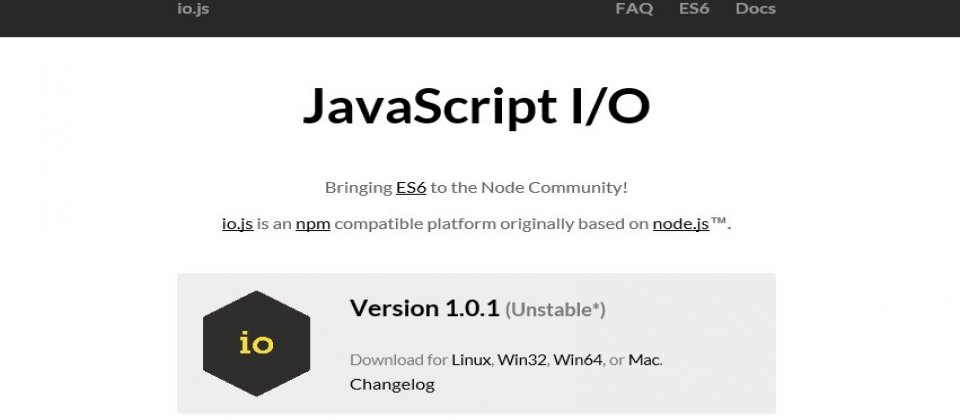Go to ES6 in top navigation
The height and width of the screenshot is (420, 960).
[694, 9]
